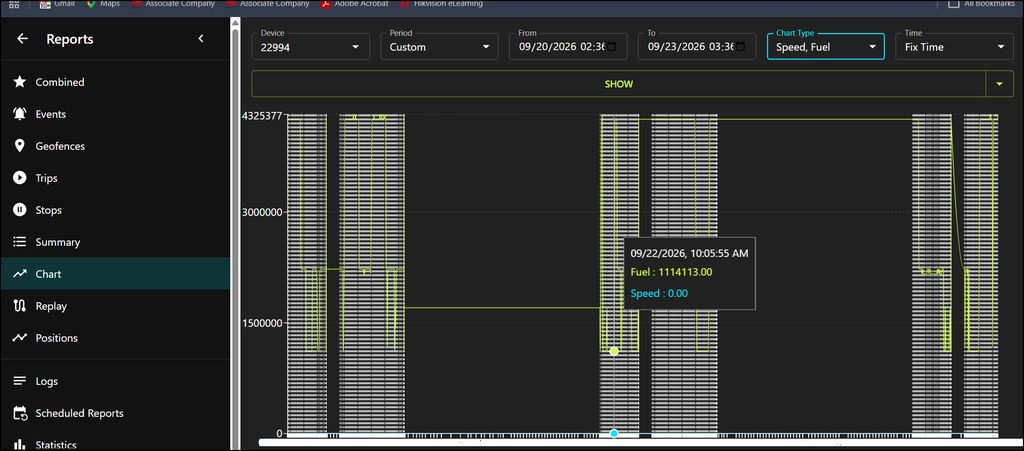
Task: Select the Stops report
Action: 115,210
